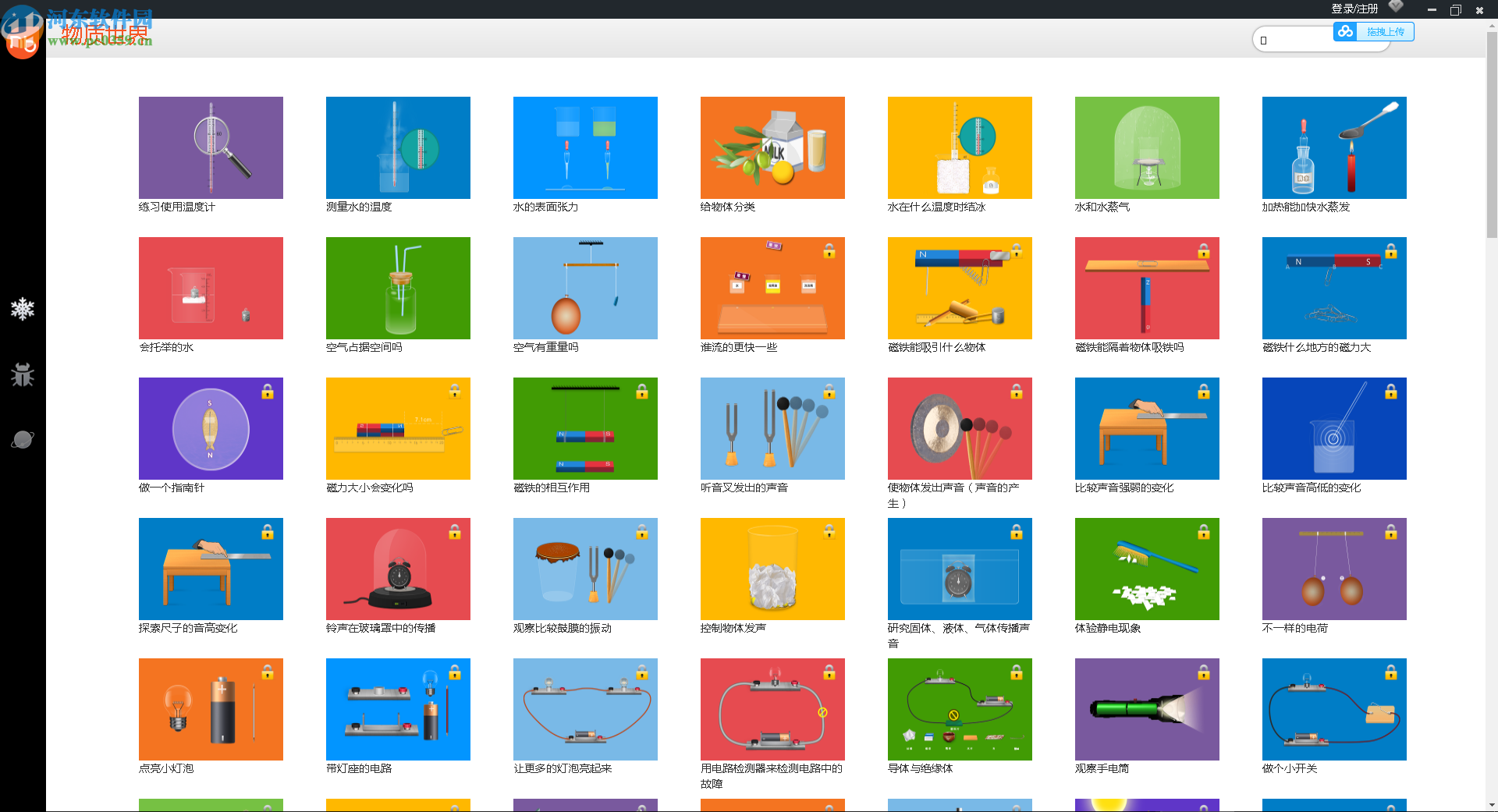Click the label 观察比较鼓膜的振动
1498x812 pixels.
coord(563,628)
